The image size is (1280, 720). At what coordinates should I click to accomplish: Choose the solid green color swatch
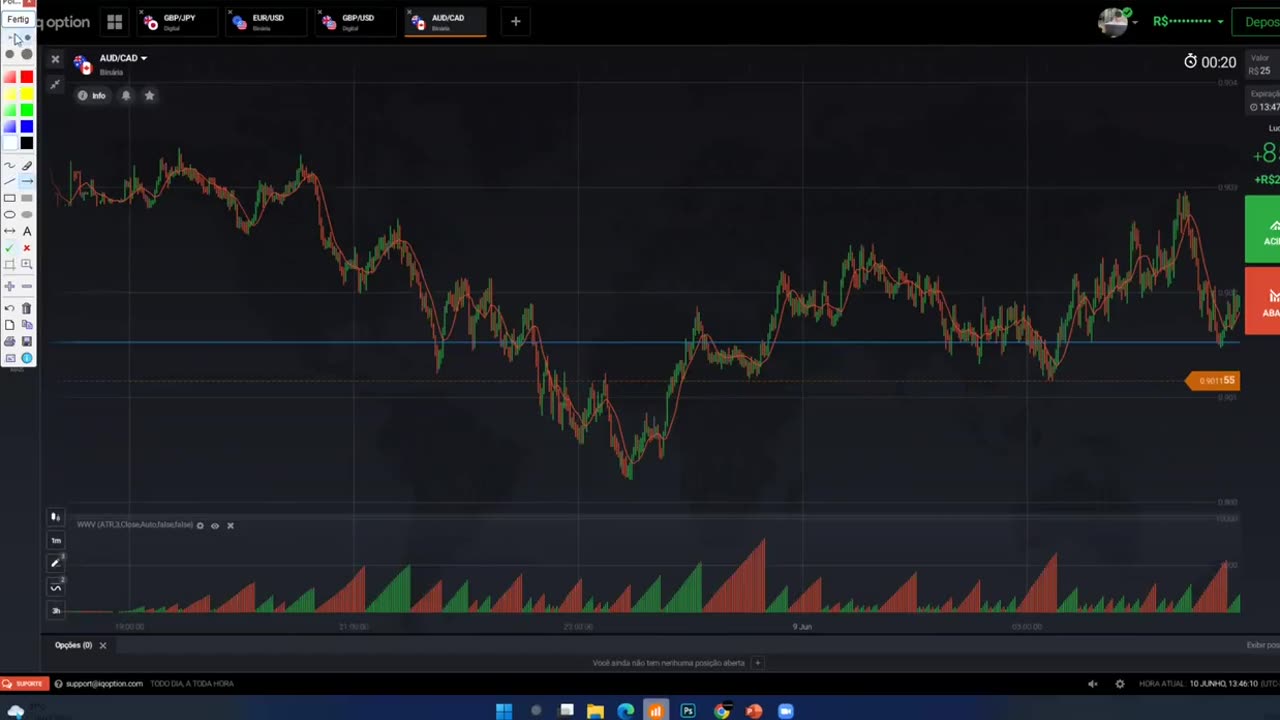(27, 110)
